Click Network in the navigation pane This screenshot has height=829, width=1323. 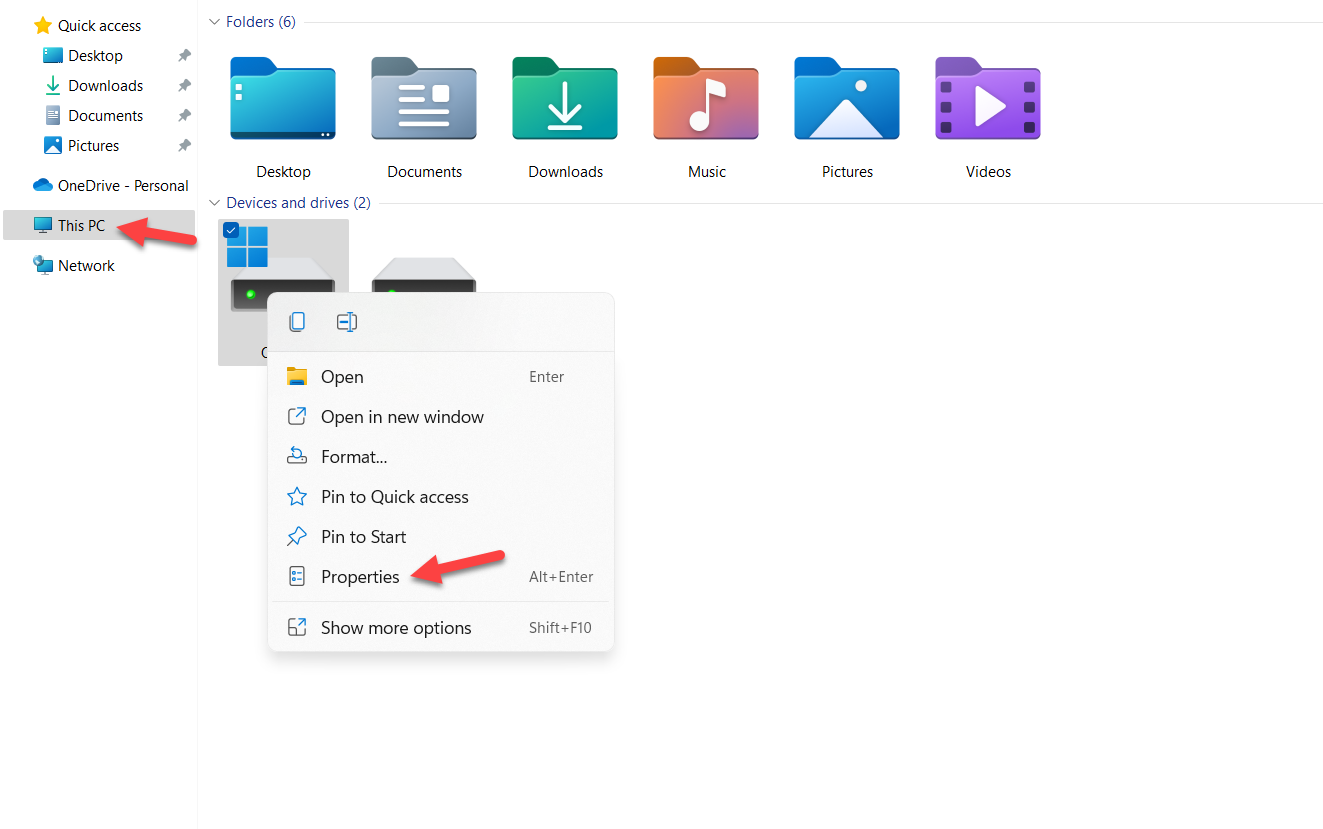point(86,266)
